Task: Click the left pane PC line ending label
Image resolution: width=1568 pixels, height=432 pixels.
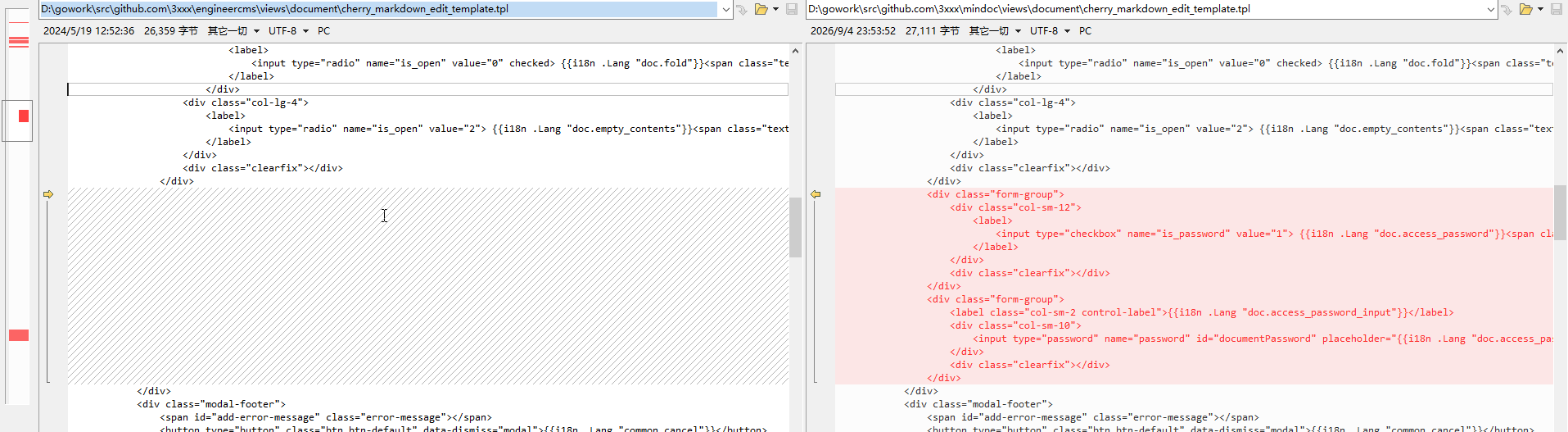Action: pos(324,31)
